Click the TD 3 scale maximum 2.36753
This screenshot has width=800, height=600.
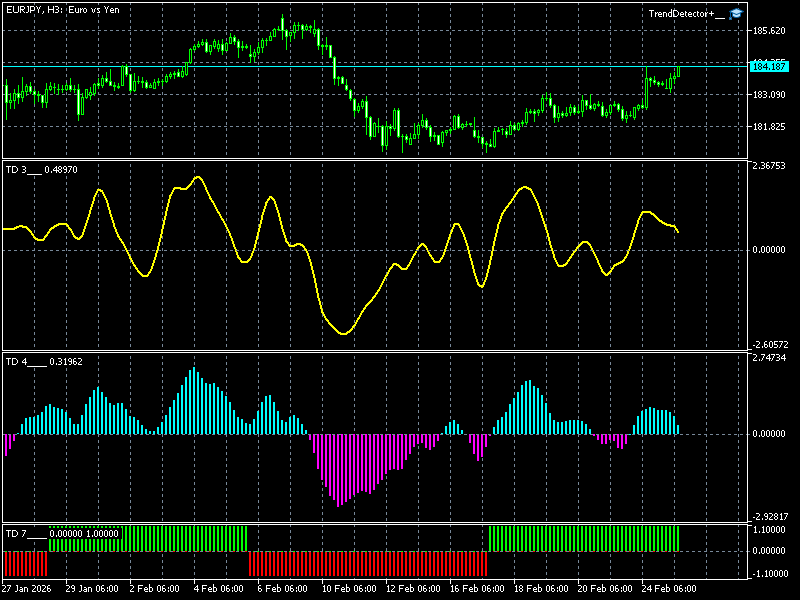pyautogui.click(x=769, y=166)
